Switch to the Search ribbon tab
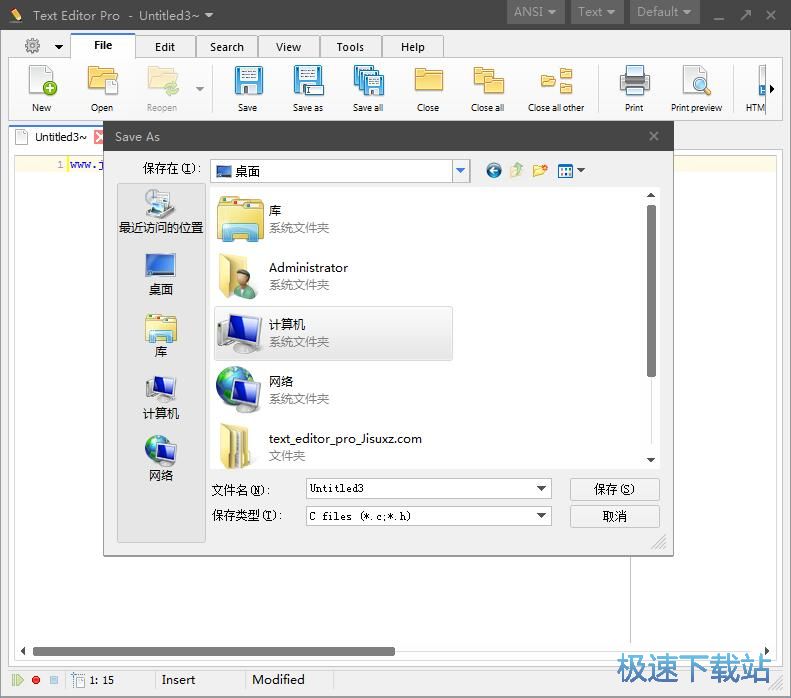The height and width of the screenshot is (698, 791). [x=227, y=47]
